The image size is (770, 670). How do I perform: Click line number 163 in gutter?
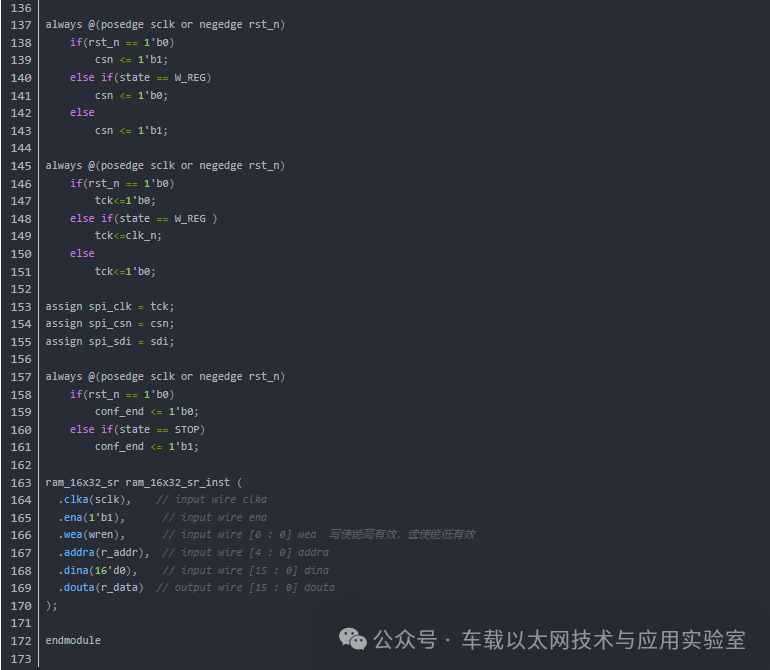(21, 483)
